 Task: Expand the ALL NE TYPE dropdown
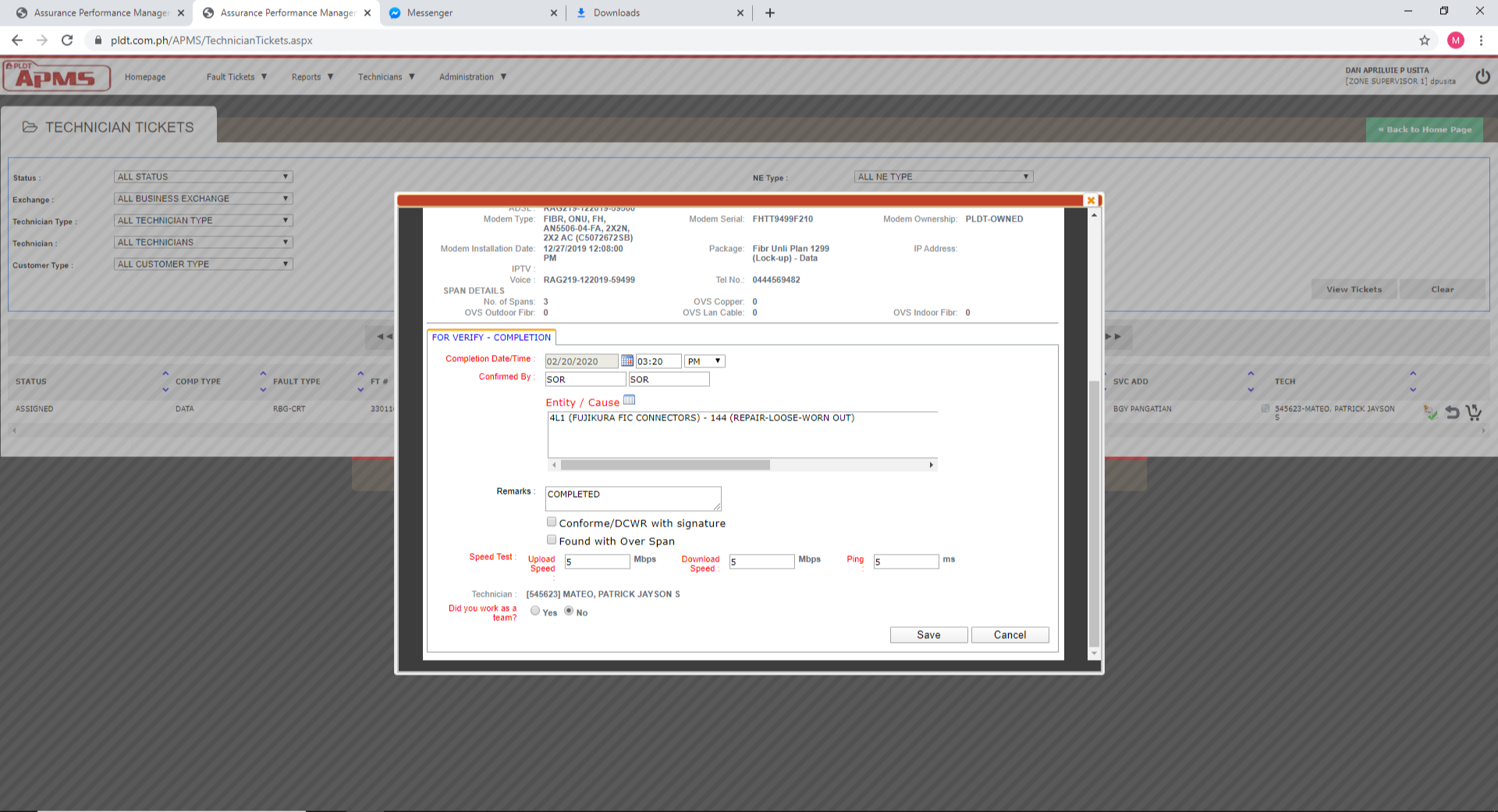coord(943,177)
